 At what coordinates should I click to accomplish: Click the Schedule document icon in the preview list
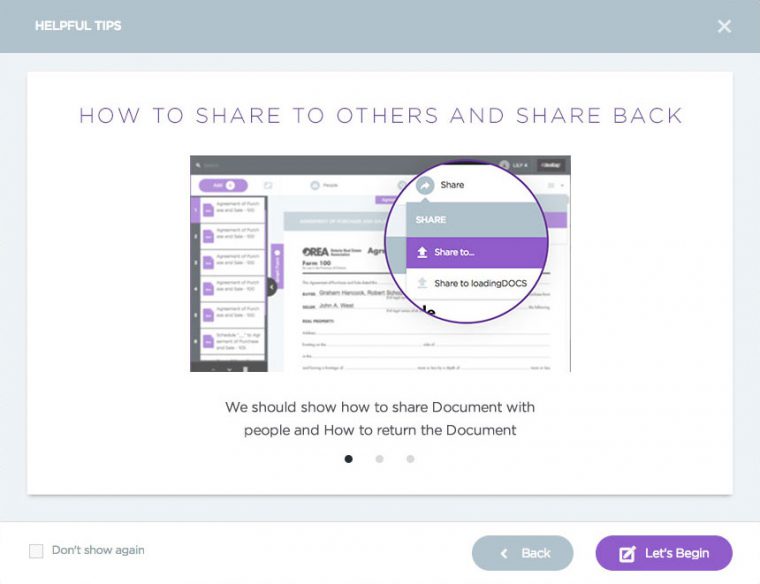coord(209,342)
